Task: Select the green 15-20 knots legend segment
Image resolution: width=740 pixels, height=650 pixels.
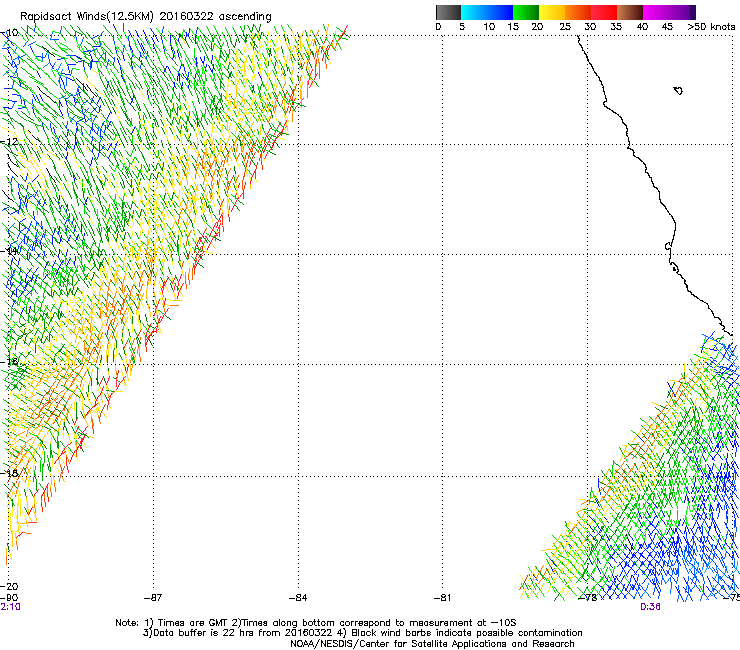Action: [526, 12]
